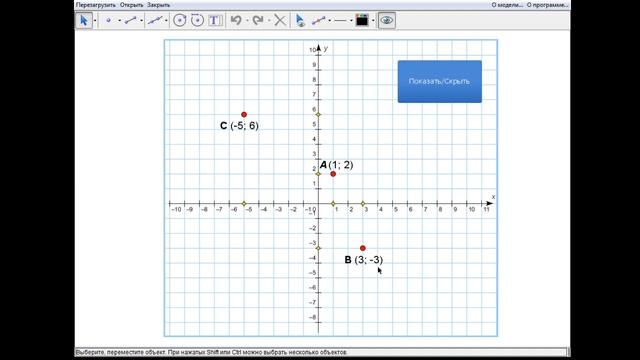Open dropdown next to segment tool
The width and height of the screenshot is (640, 360).
[x=142, y=20]
